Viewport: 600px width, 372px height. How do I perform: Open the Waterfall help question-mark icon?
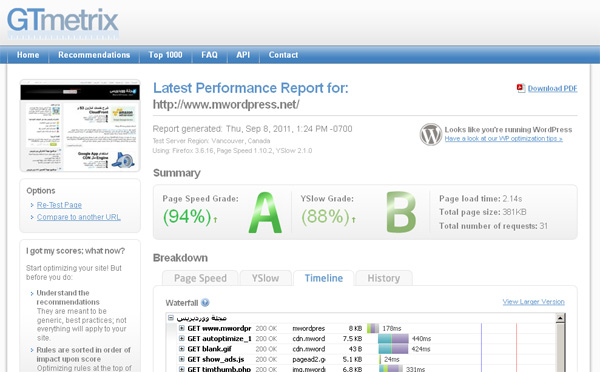point(205,303)
